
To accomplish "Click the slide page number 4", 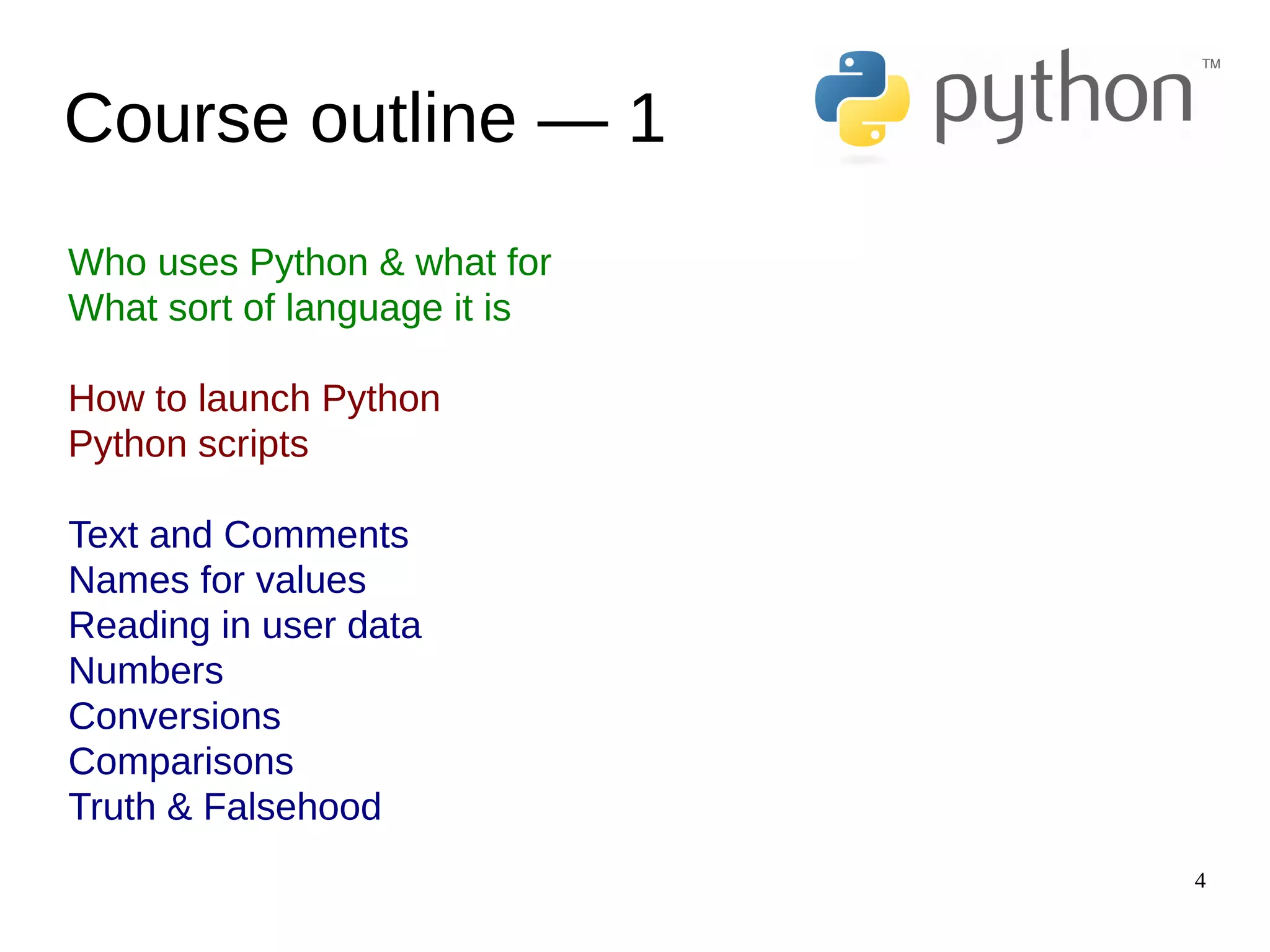I will click(x=1200, y=881).
